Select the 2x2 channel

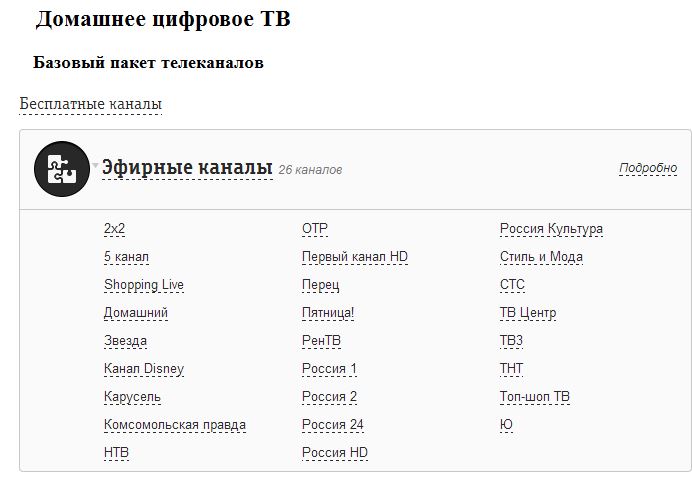(x=115, y=229)
